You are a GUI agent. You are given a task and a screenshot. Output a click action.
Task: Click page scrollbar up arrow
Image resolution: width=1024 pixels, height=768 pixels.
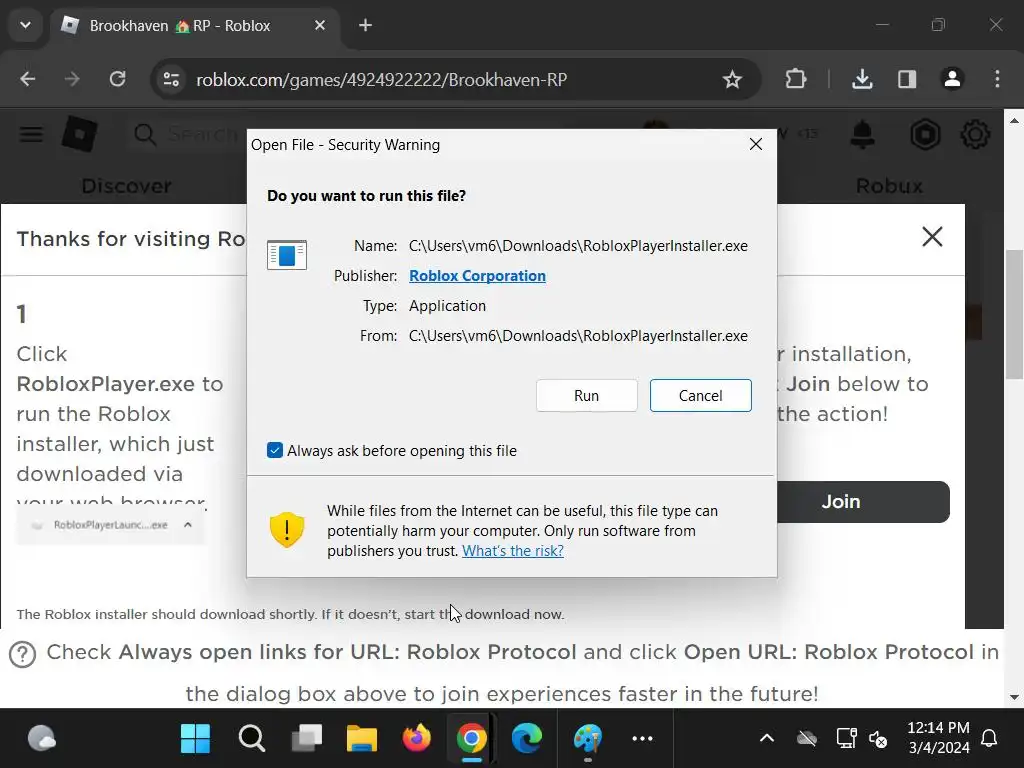point(1014,120)
